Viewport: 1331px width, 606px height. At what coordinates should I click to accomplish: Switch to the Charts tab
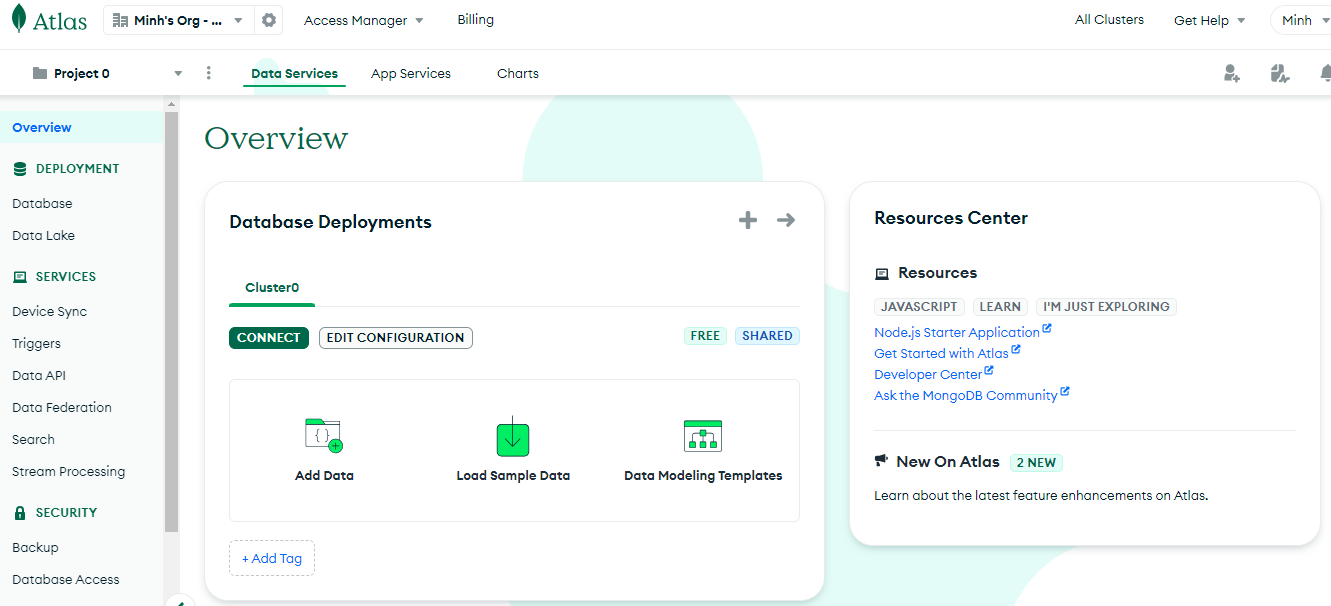click(518, 73)
